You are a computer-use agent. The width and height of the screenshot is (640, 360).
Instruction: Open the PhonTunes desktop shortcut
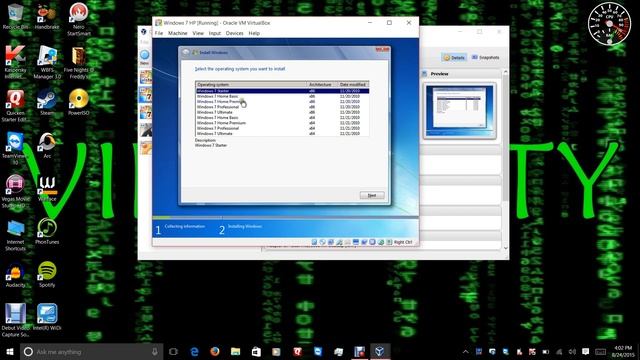[47, 231]
